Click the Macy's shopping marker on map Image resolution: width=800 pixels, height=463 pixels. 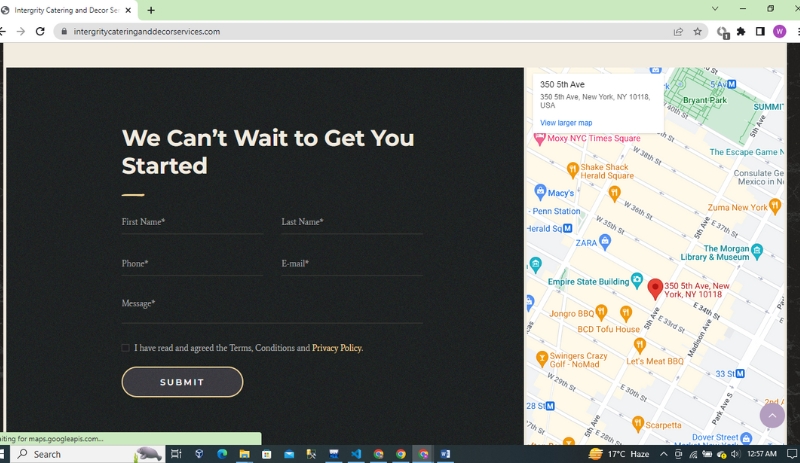pos(540,192)
